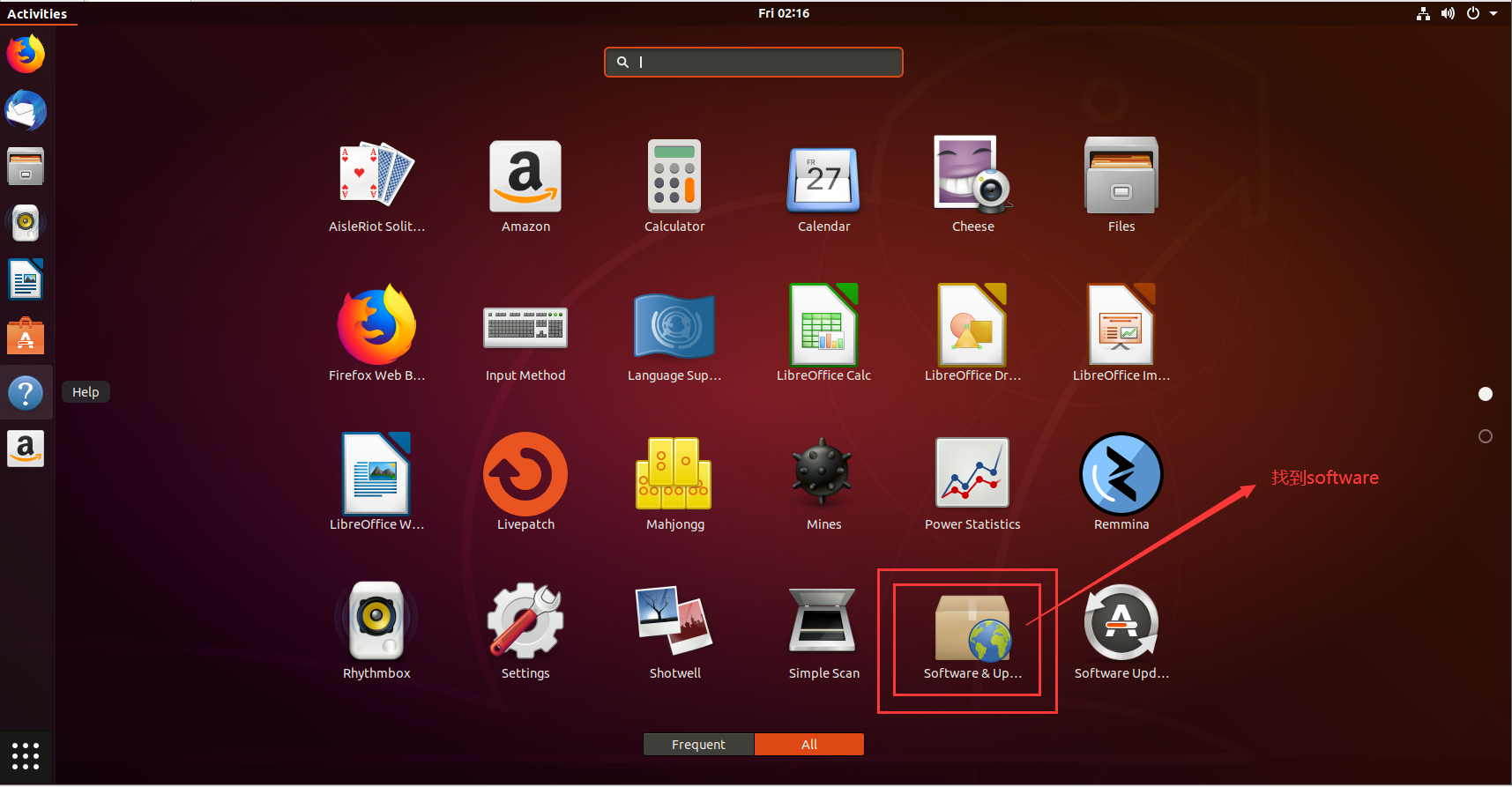Open LibreOffice Writer from the dock
The width and height of the screenshot is (1512, 787).
(26, 279)
